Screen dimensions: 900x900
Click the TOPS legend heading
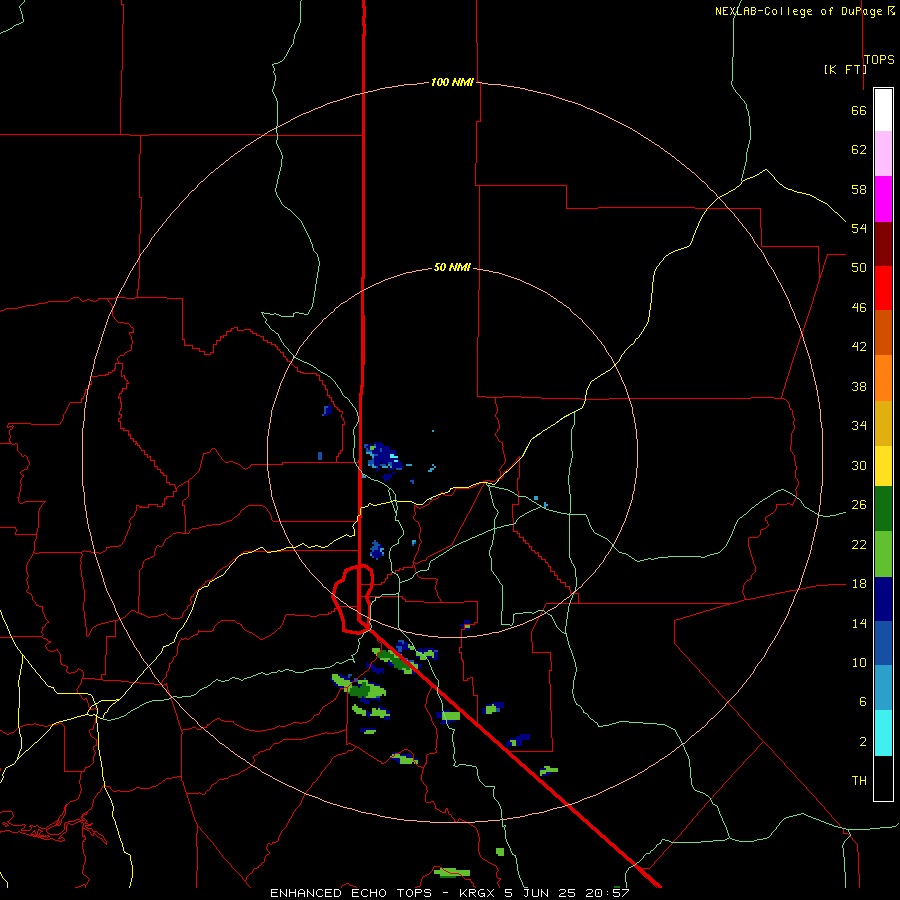[879, 60]
